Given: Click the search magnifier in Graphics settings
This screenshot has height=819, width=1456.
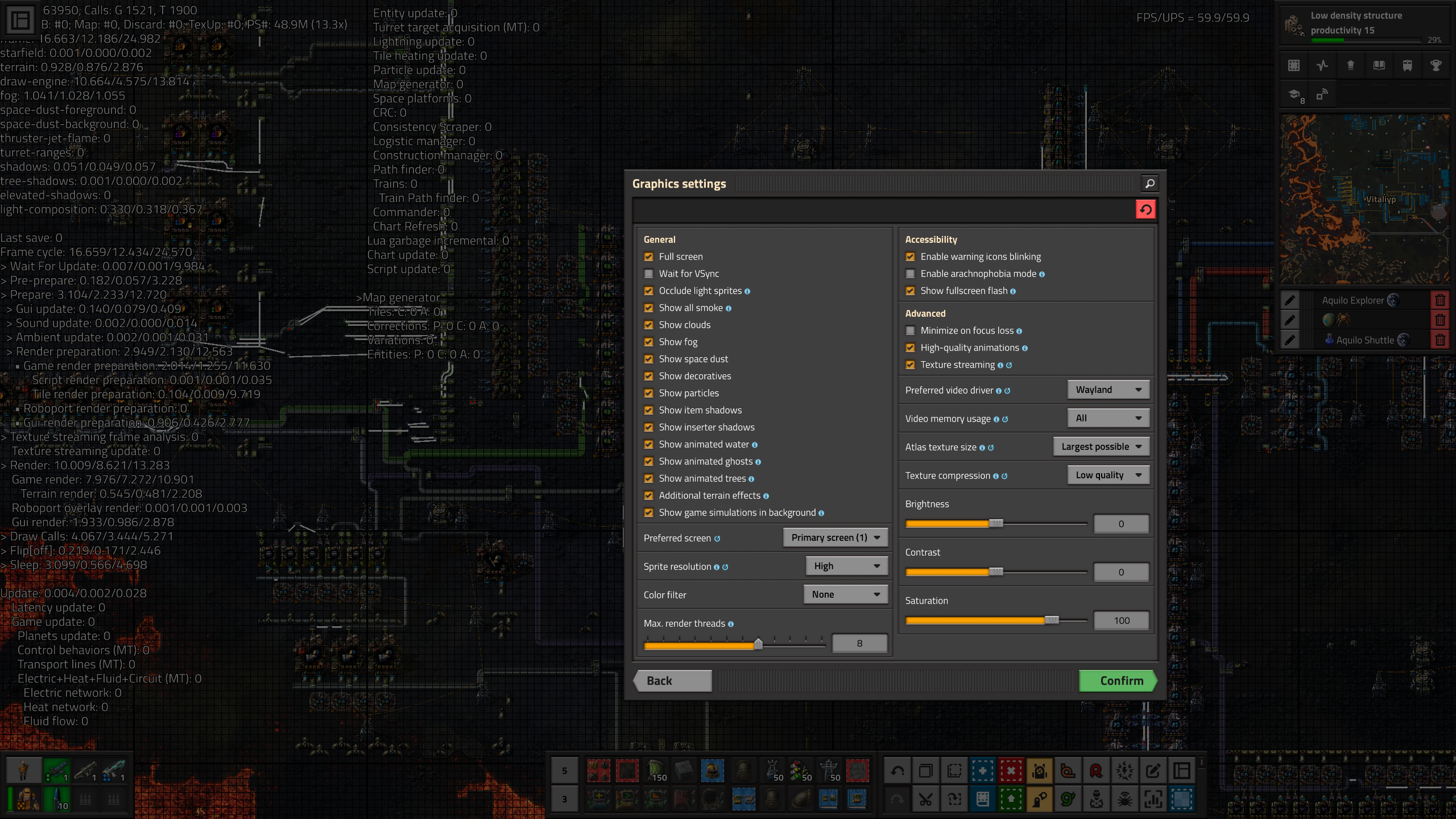Looking at the screenshot, I should (x=1149, y=184).
